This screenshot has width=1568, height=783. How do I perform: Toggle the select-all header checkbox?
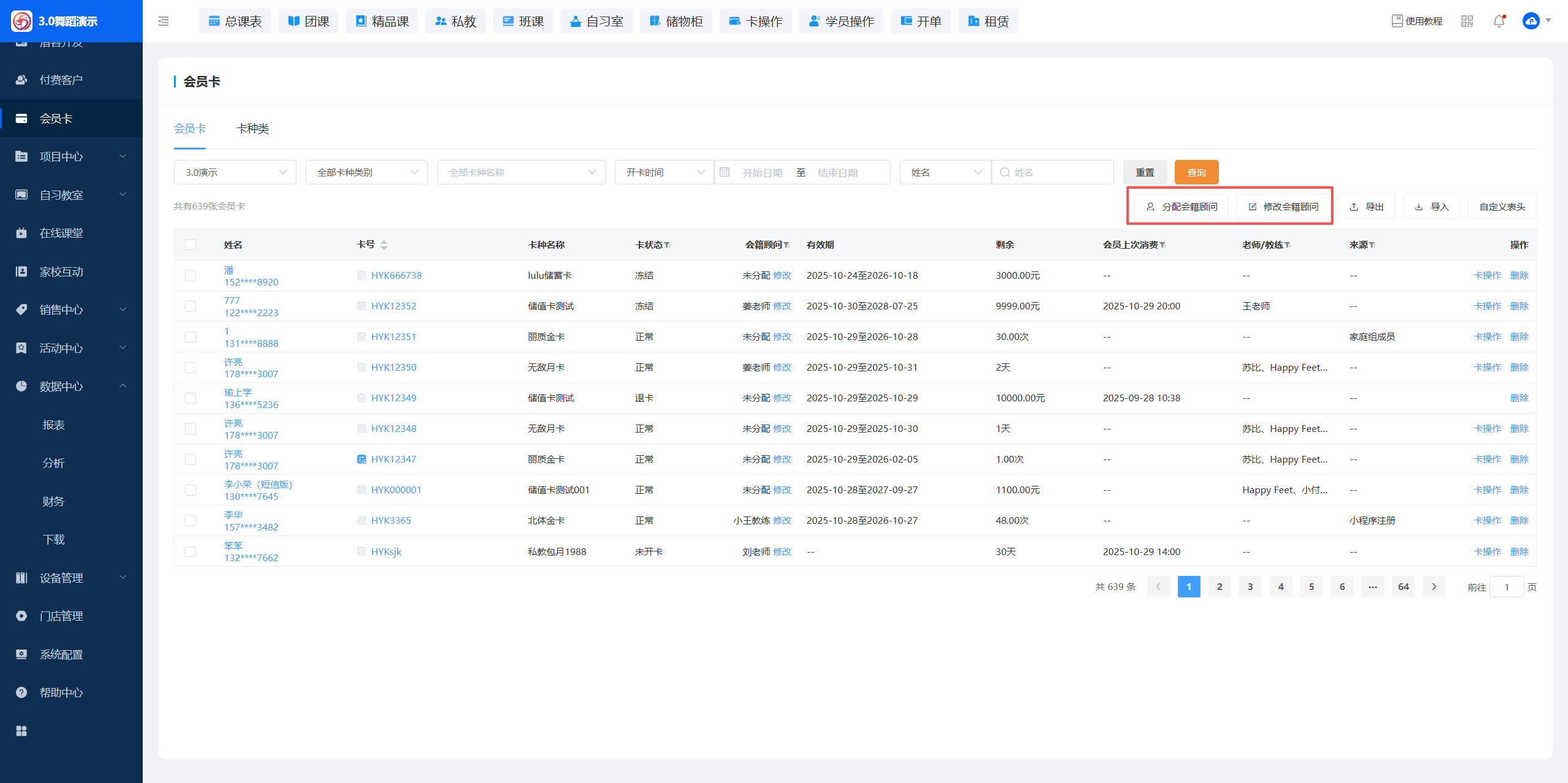pyautogui.click(x=190, y=245)
